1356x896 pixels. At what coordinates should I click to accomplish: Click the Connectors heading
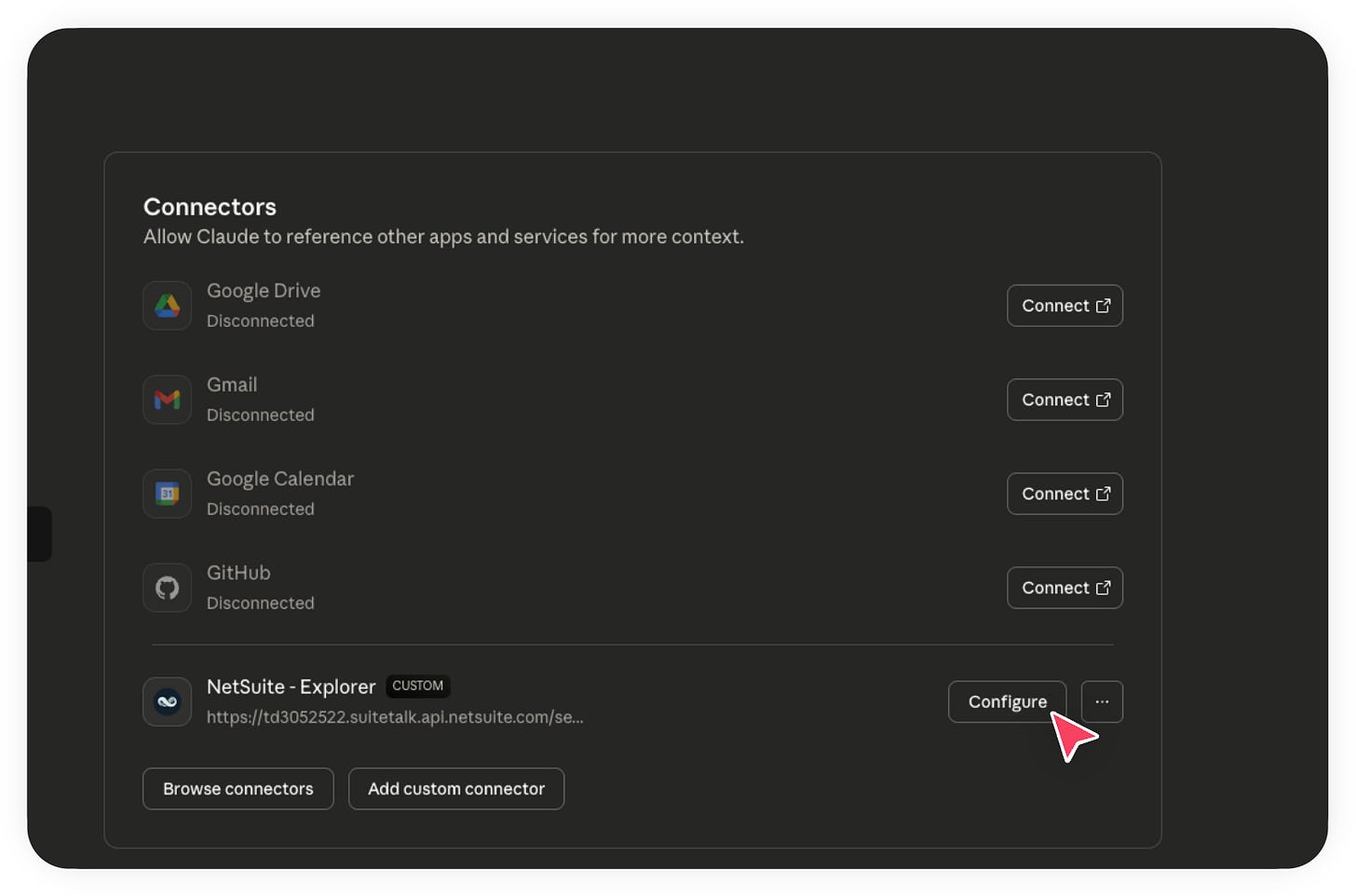[210, 207]
